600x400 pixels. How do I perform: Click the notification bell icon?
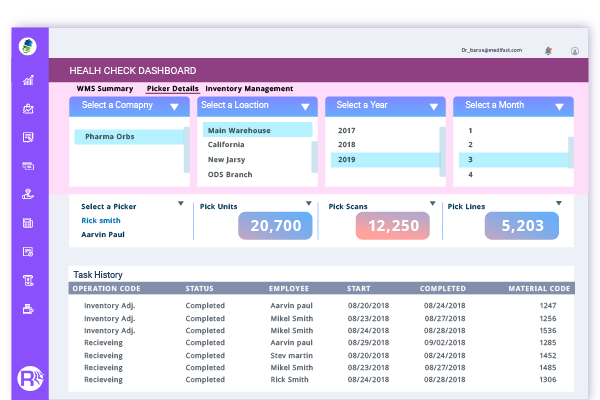pyautogui.click(x=547, y=49)
